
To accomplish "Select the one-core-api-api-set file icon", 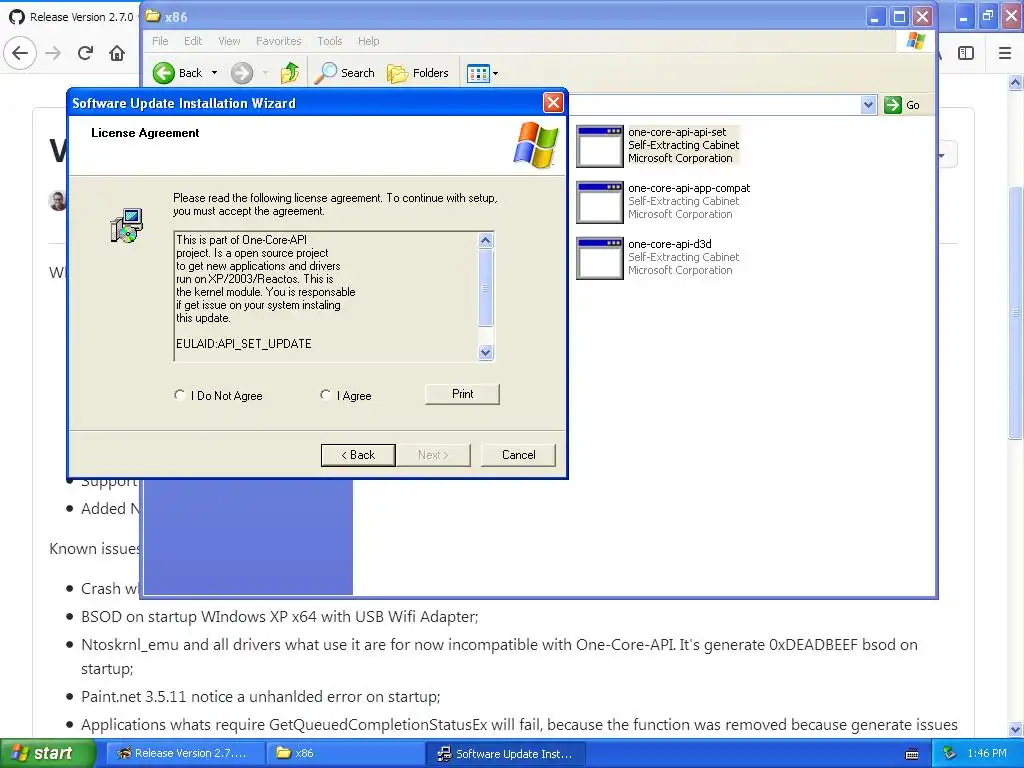I will (x=600, y=146).
